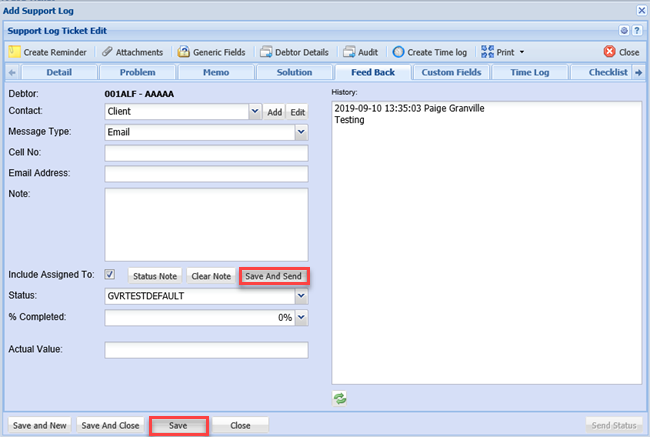
Task: Toggle the Include Assigned To checkbox
Action: click(x=110, y=274)
